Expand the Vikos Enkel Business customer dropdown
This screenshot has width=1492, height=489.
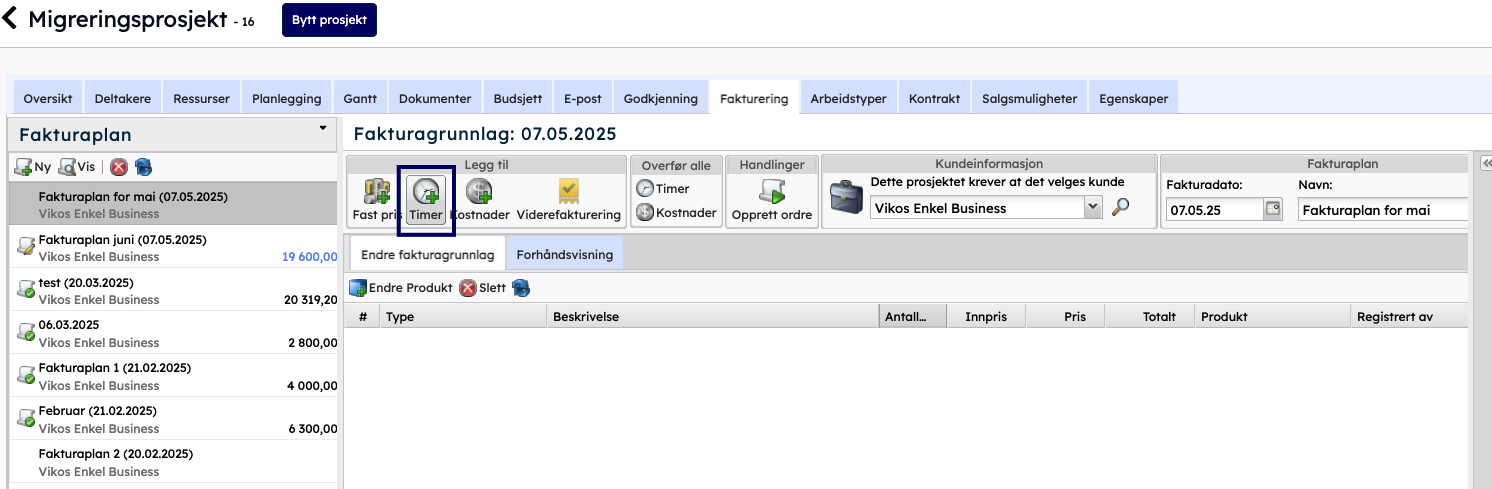pos(1093,208)
